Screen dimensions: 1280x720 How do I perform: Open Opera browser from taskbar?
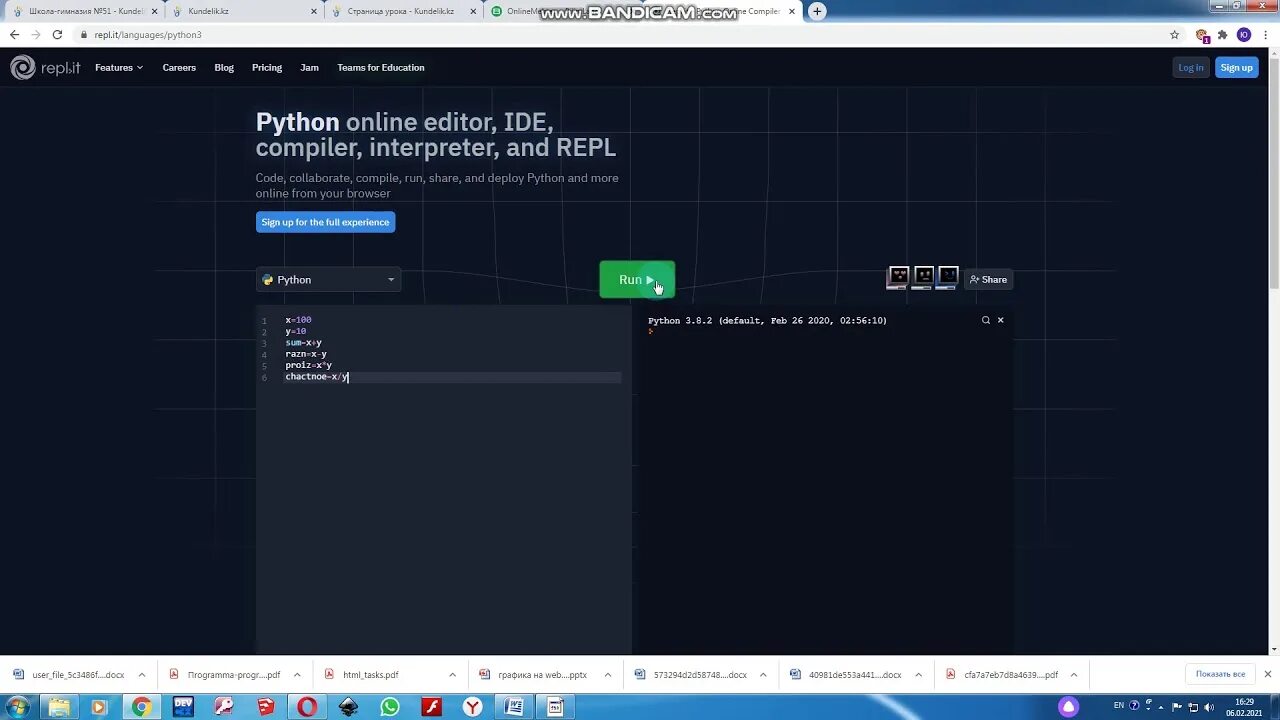(x=307, y=707)
